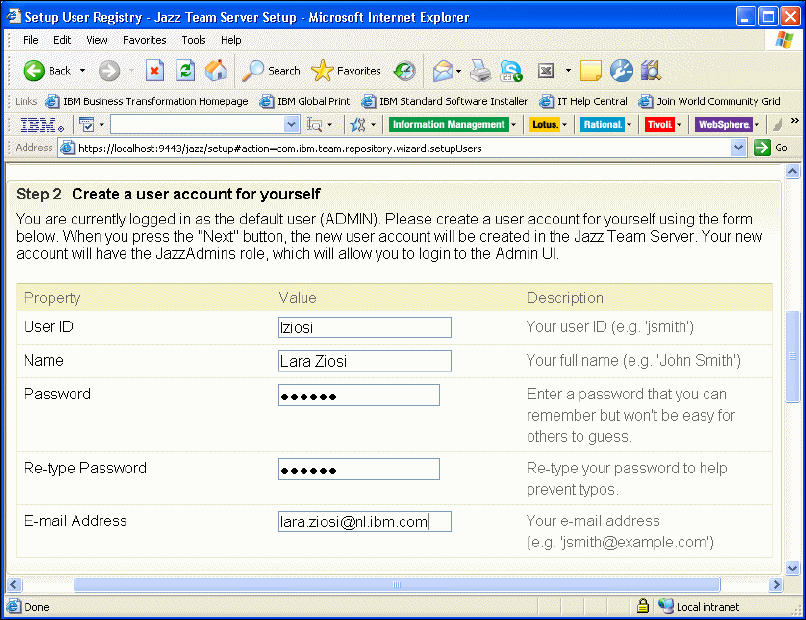The height and width of the screenshot is (620, 806).
Task: Click the horizontal scrollbar left arrow
Action: click(x=13, y=585)
